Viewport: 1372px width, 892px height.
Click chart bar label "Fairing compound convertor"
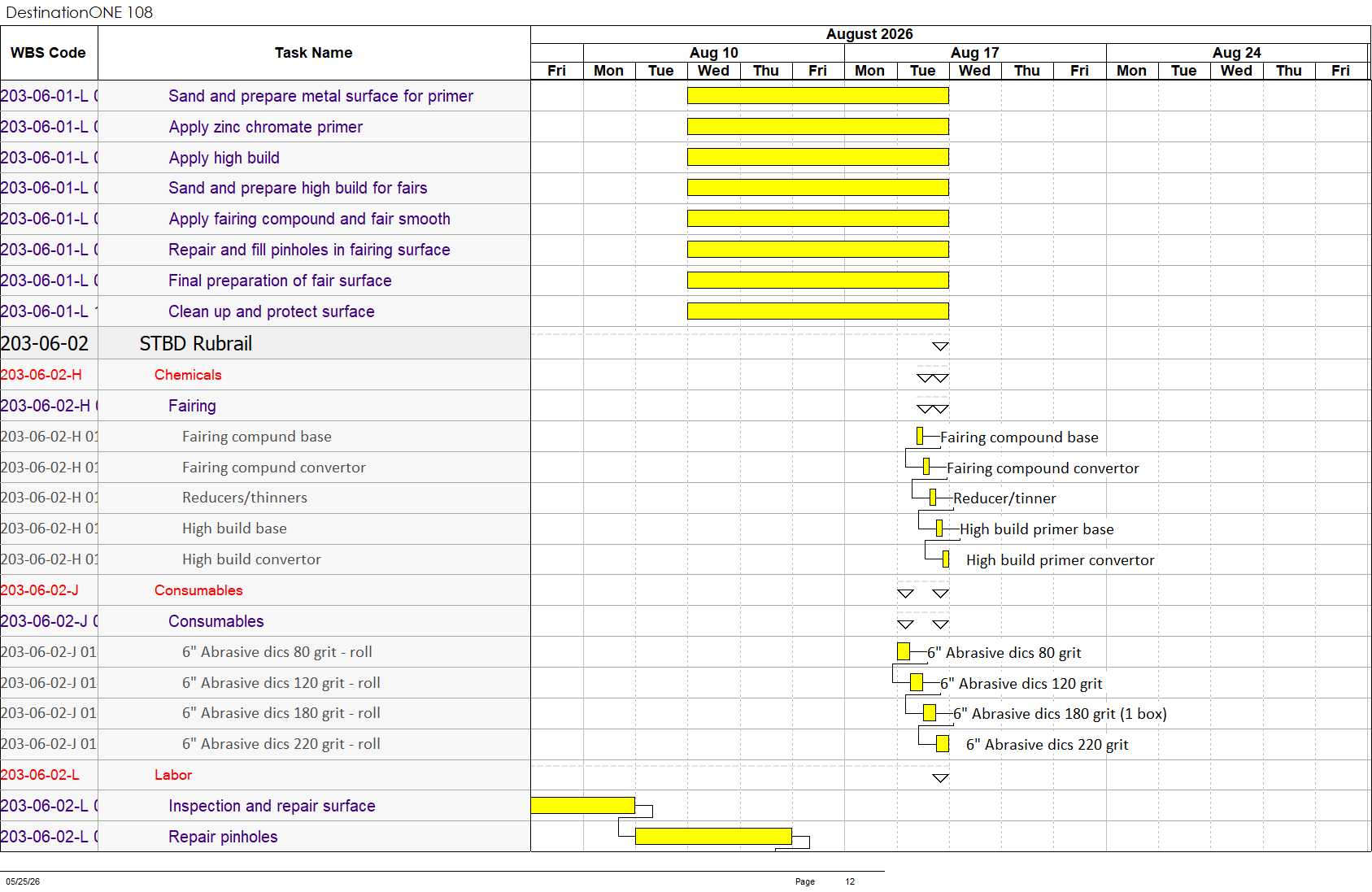pyautogui.click(x=1043, y=468)
